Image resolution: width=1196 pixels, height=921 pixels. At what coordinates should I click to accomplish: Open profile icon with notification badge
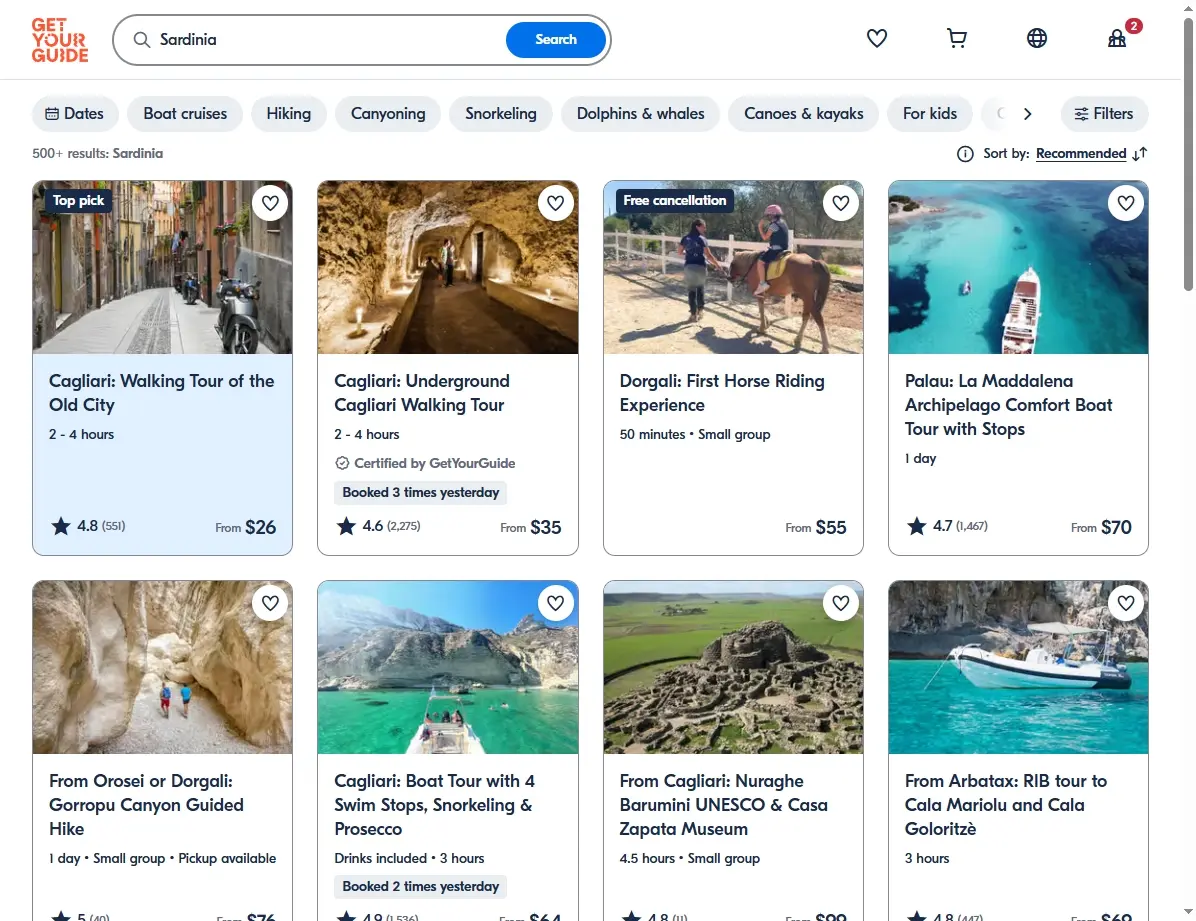coord(1118,37)
